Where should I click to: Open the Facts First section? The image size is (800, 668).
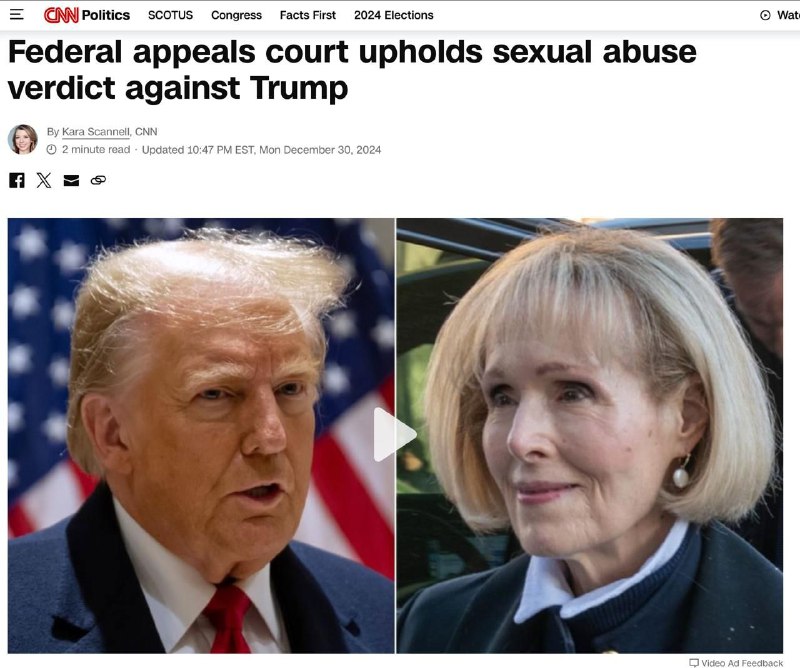[308, 15]
